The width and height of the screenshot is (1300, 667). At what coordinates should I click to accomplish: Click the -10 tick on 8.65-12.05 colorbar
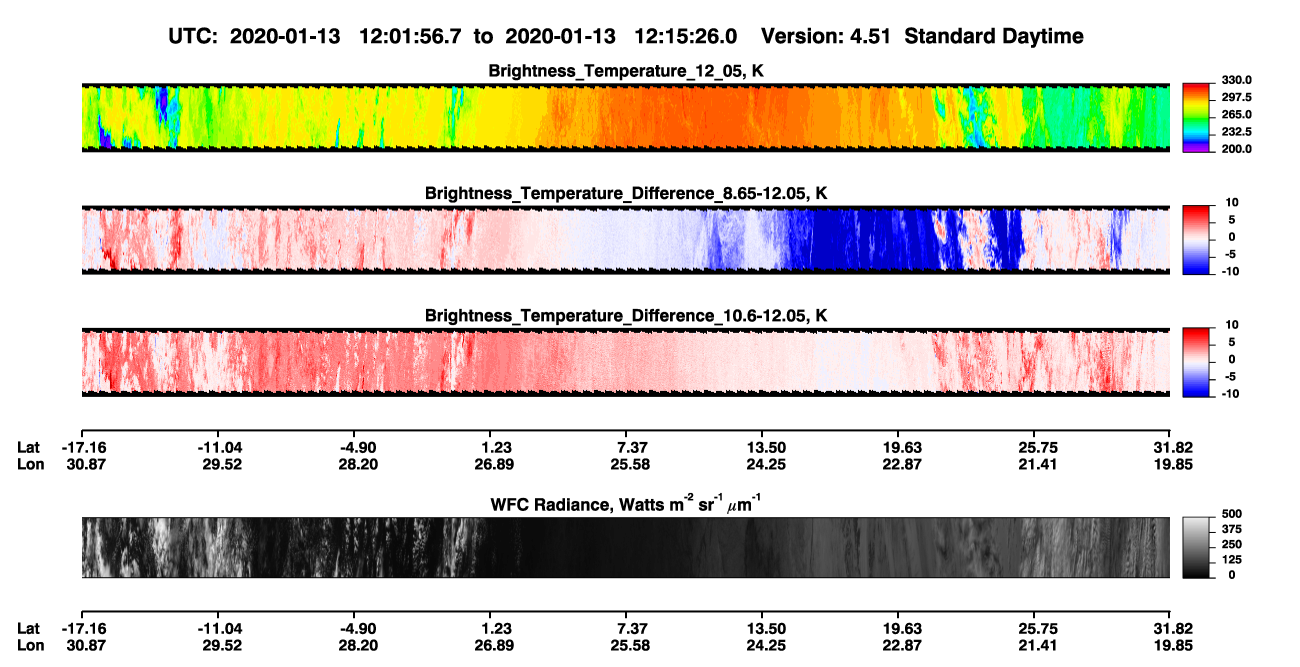1229,271
